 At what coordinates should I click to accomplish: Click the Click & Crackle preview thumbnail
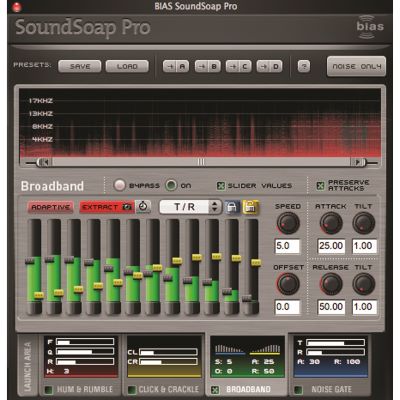(x=164, y=357)
